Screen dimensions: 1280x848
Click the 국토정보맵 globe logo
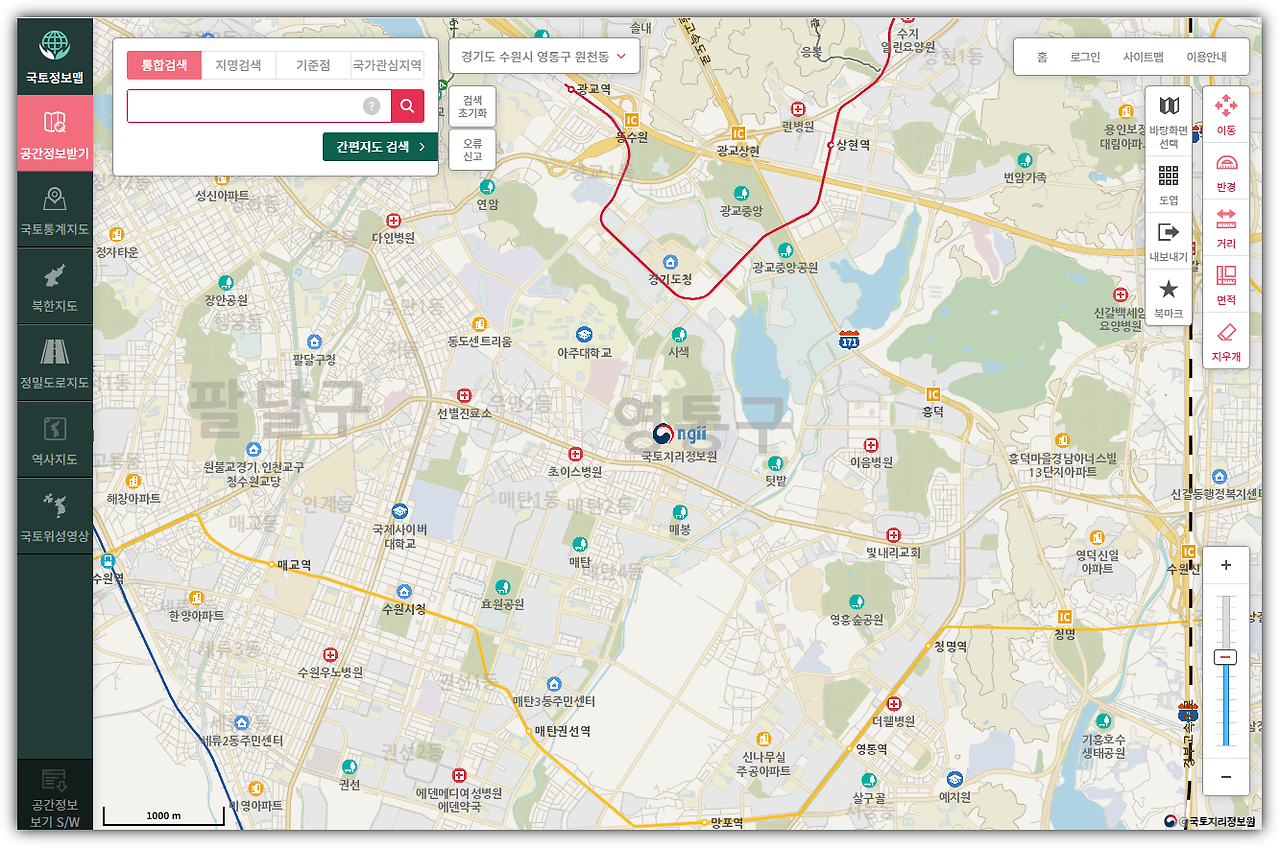click(55, 45)
